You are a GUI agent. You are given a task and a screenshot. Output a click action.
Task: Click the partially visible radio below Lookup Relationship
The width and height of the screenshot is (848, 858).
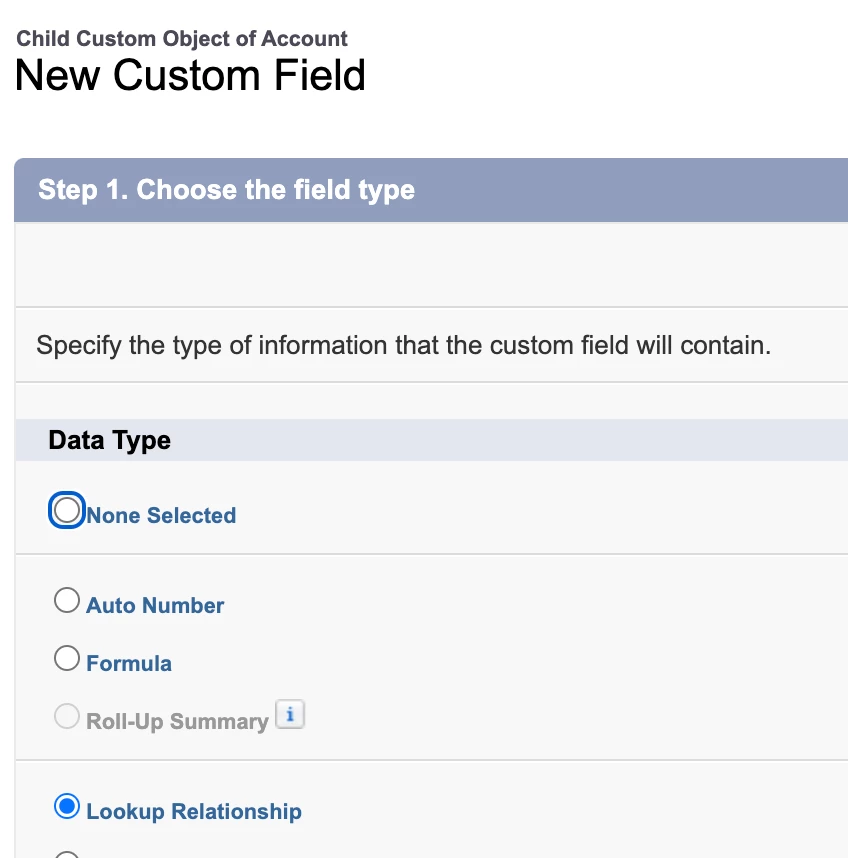(x=67, y=855)
